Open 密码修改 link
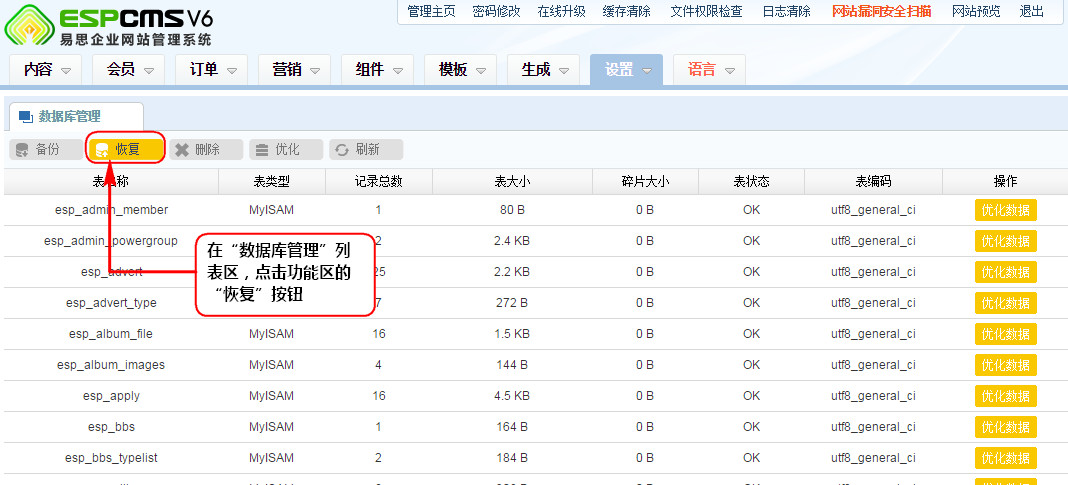Image resolution: width=1068 pixels, height=485 pixels. (497, 12)
